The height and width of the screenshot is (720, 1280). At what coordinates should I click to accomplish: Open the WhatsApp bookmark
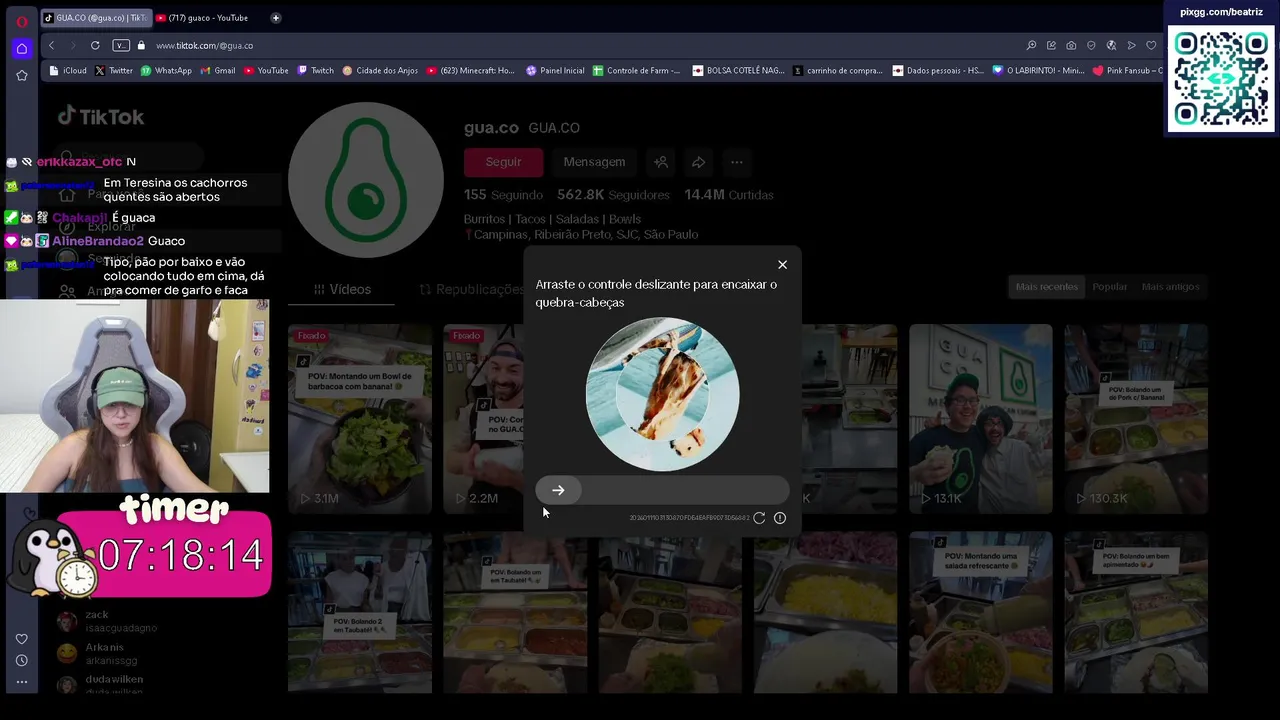pyautogui.click(x=166, y=71)
